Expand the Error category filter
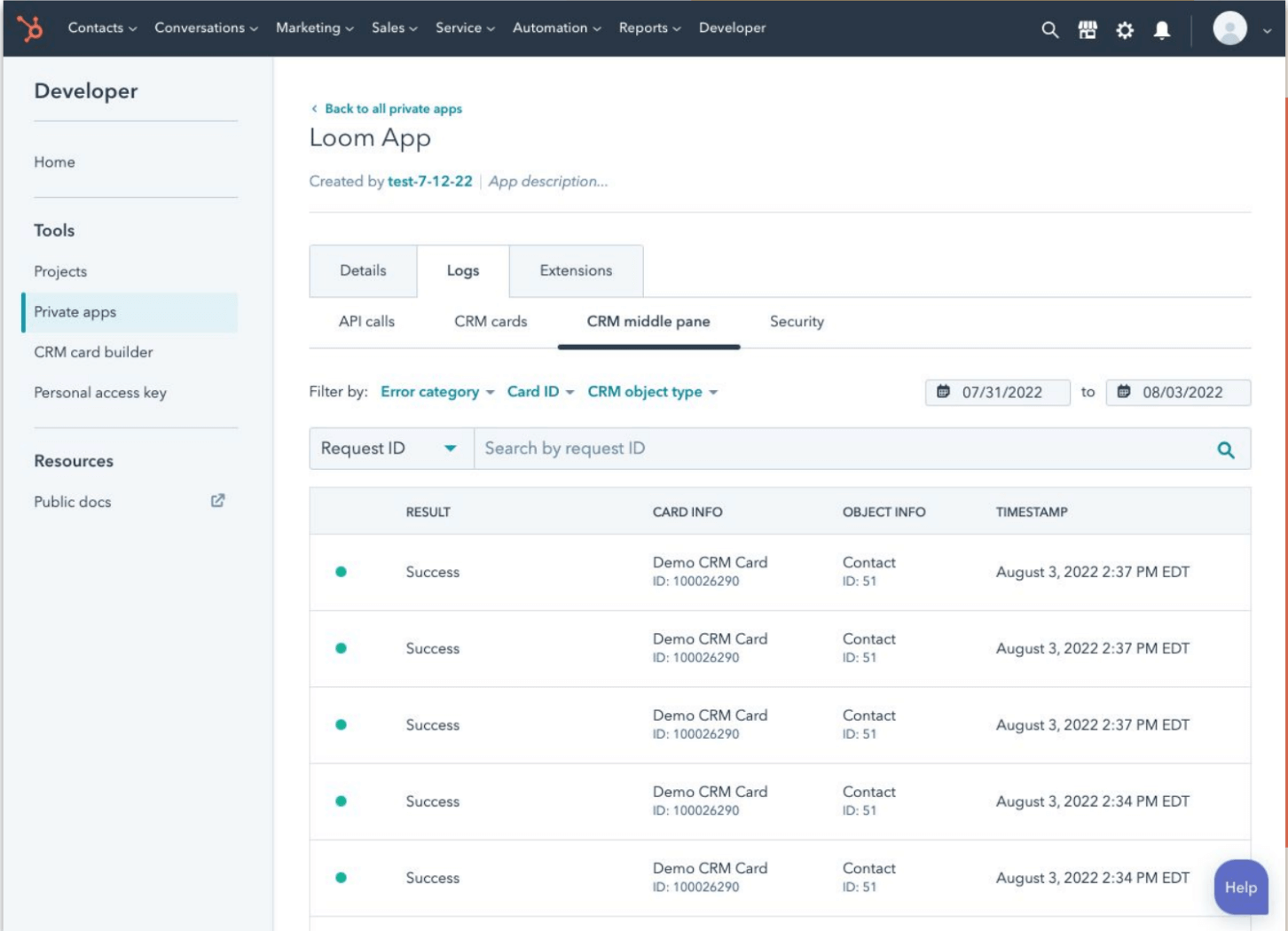 pyautogui.click(x=436, y=392)
